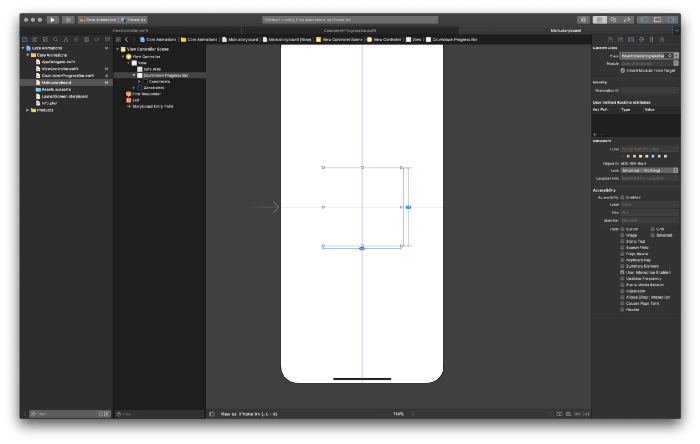Open the Library button in toolbar
Screen dimensions: 700x444
584,19
